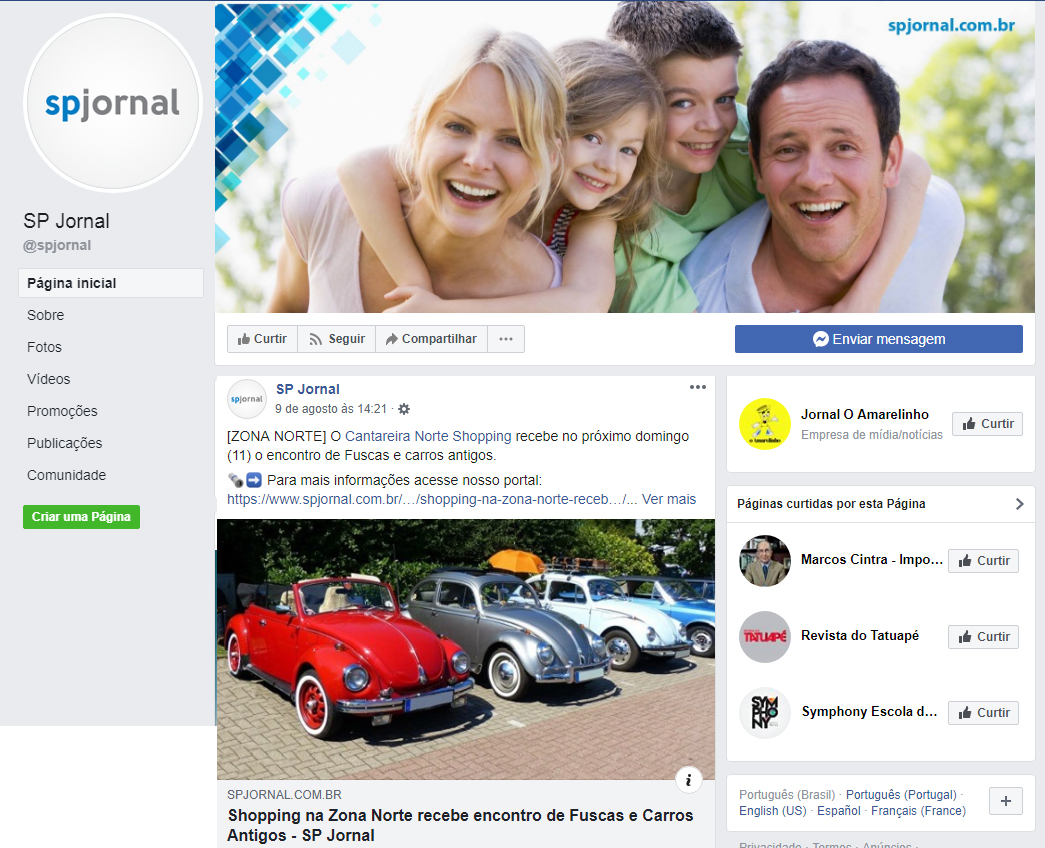This screenshot has height=848, width=1045.
Task: Click the plus button for more languages
Action: [1006, 801]
